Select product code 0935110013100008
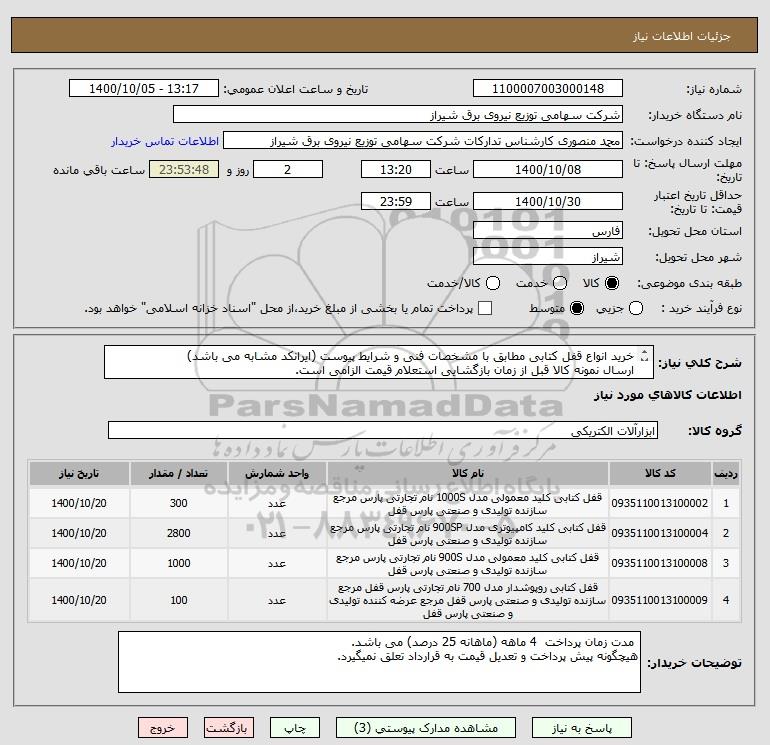Image resolution: width=770 pixels, height=745 pixels. [x=660, y=564]
